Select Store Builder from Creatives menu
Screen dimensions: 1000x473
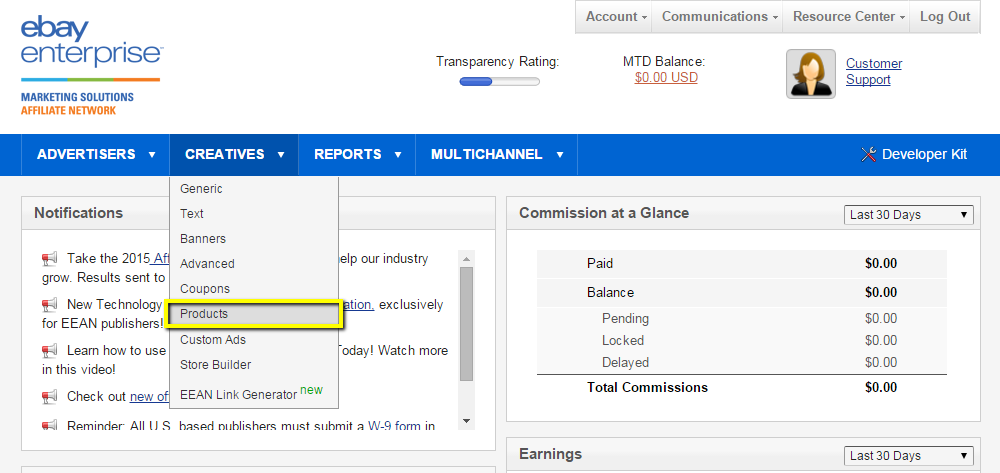click(254, 365)
